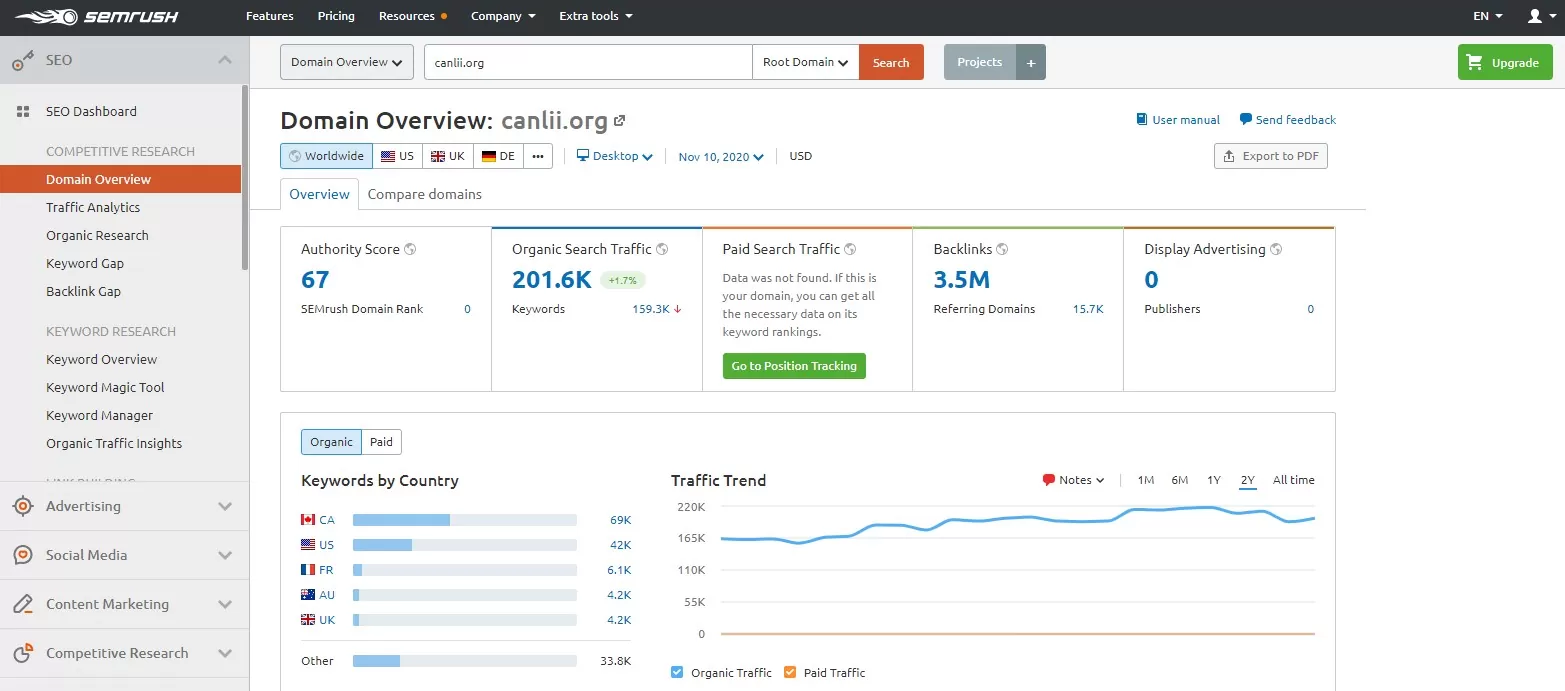Expand the Social Media section chevron
1565x691 pixels.
(225, 555)
